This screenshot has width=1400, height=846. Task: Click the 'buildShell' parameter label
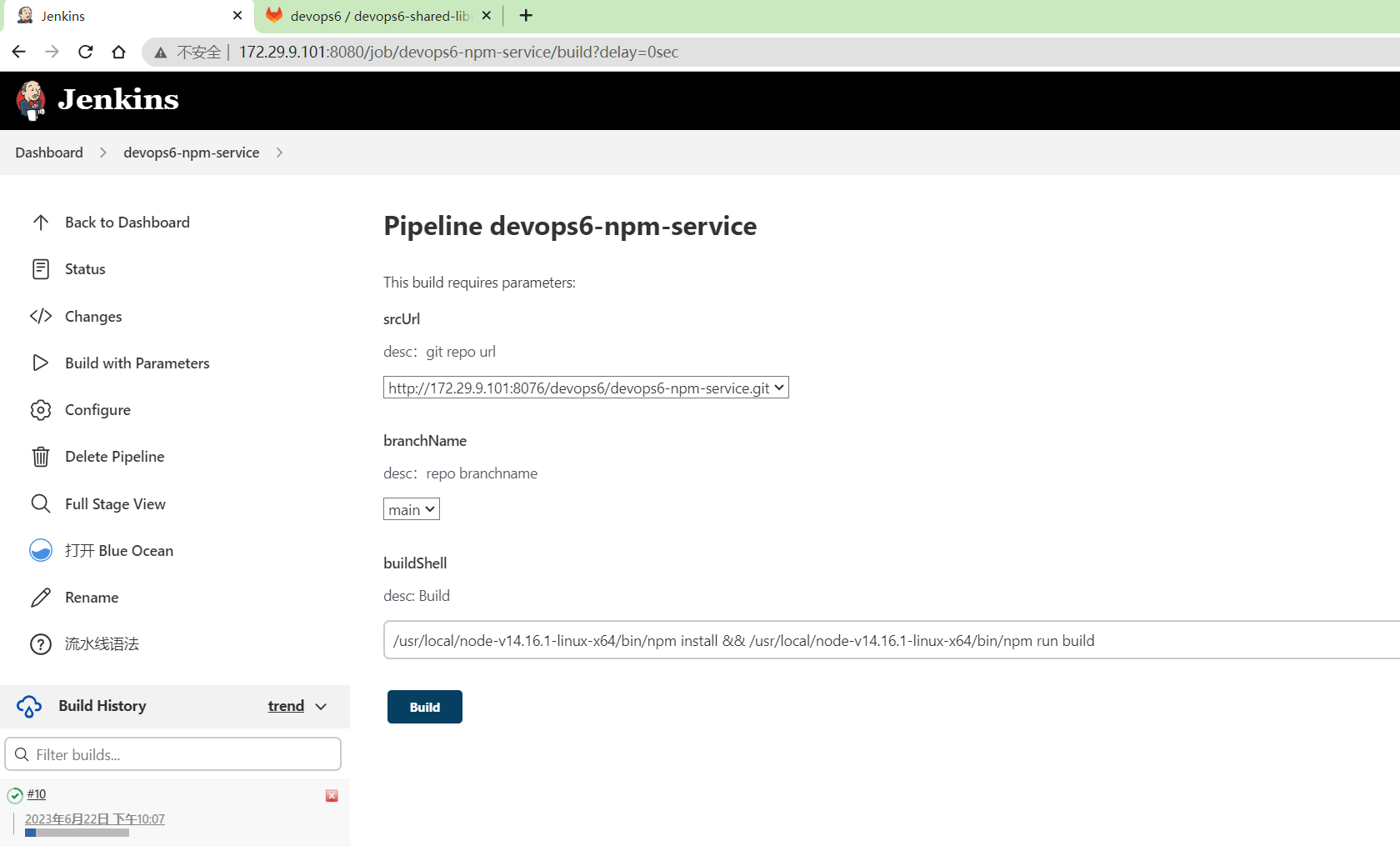415,563
